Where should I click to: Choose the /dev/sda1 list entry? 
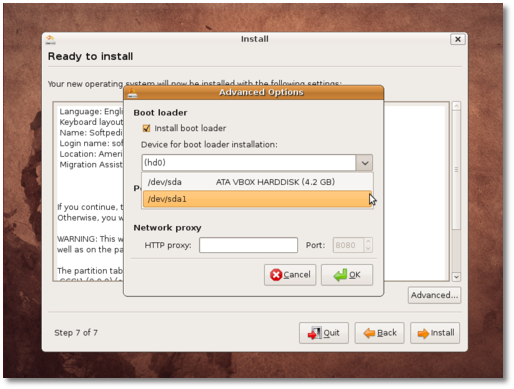(x=257, y=199)
